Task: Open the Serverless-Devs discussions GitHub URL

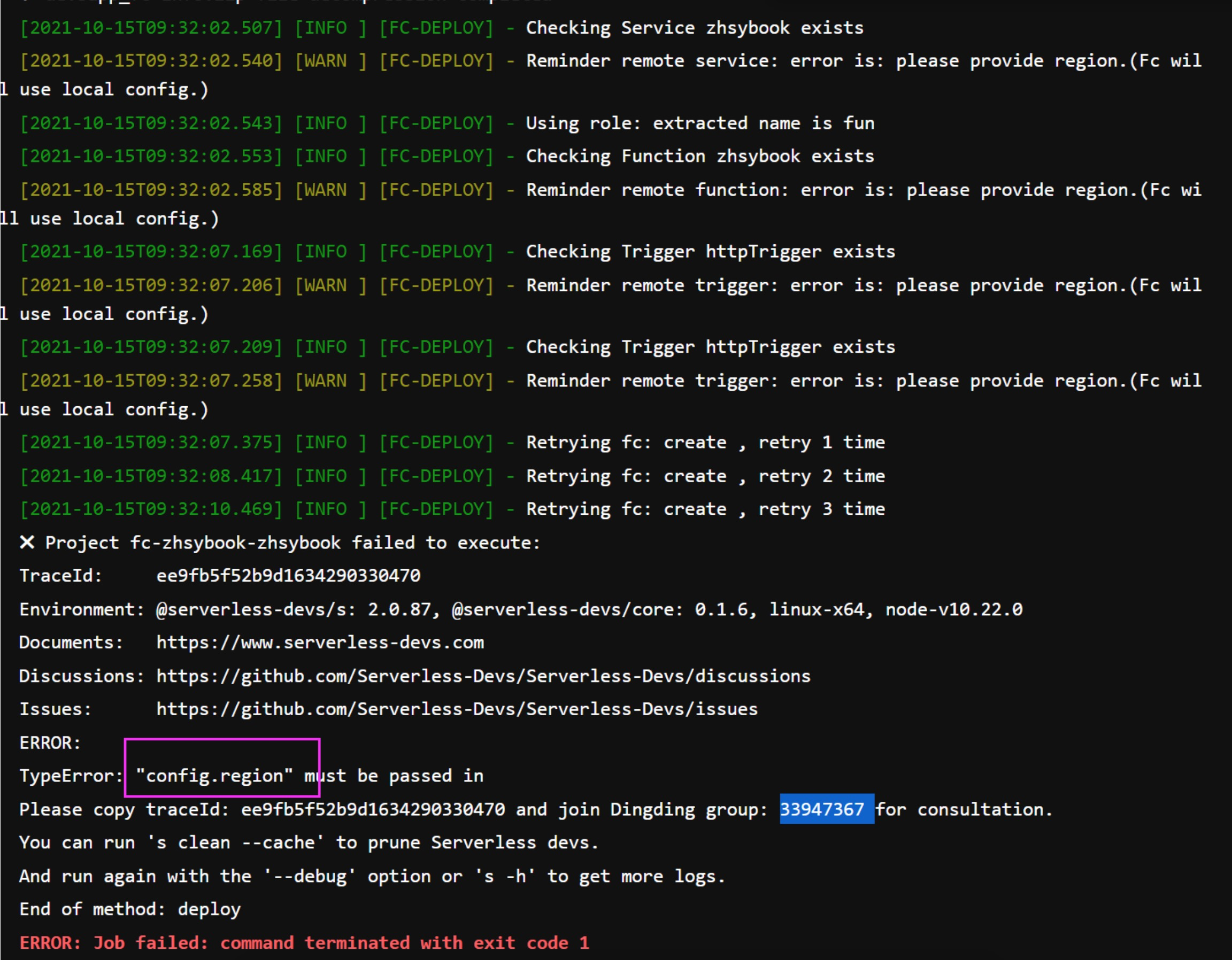Action: 483,676
